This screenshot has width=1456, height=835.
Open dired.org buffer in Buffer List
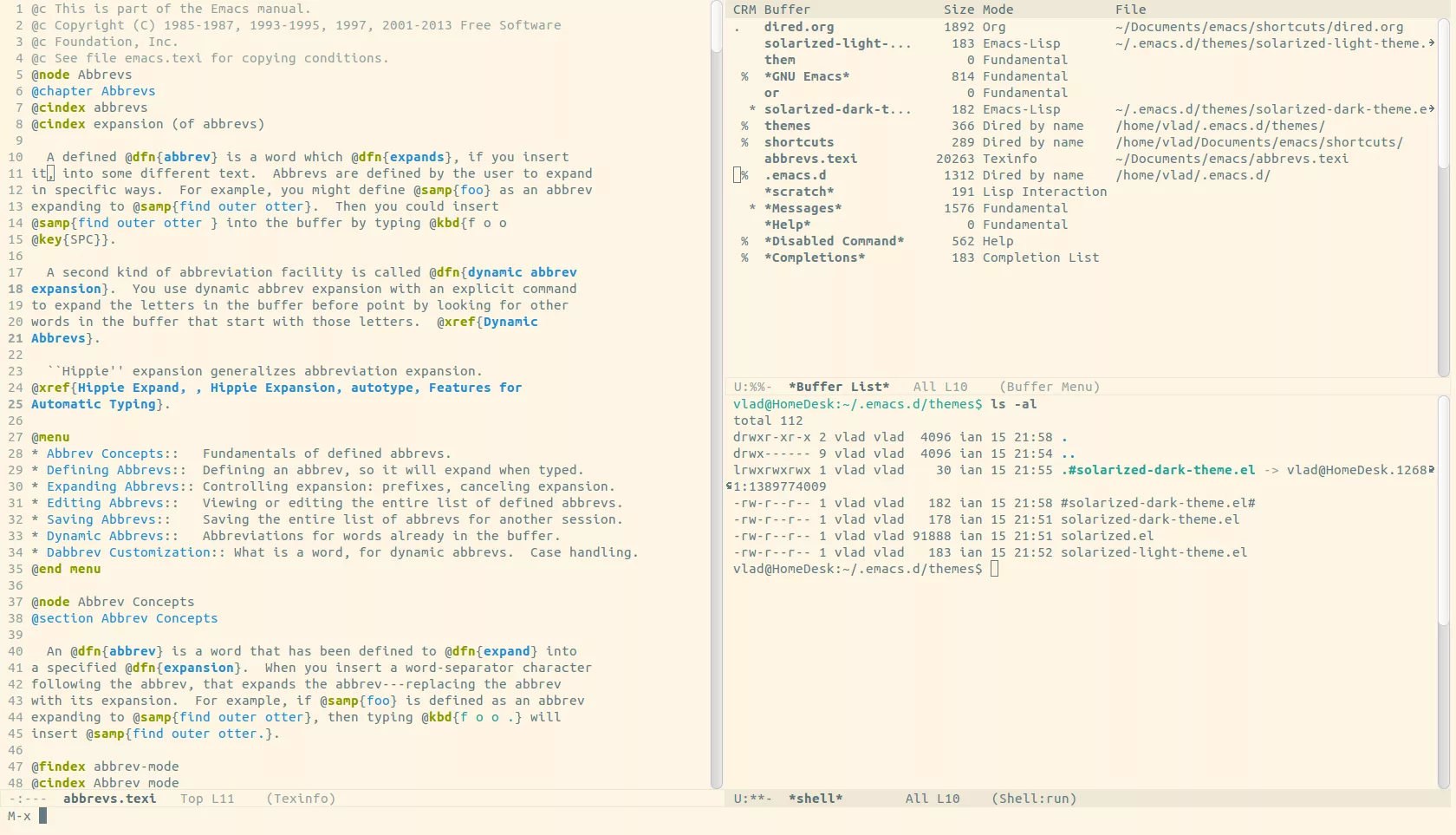[x=799, y=27]
